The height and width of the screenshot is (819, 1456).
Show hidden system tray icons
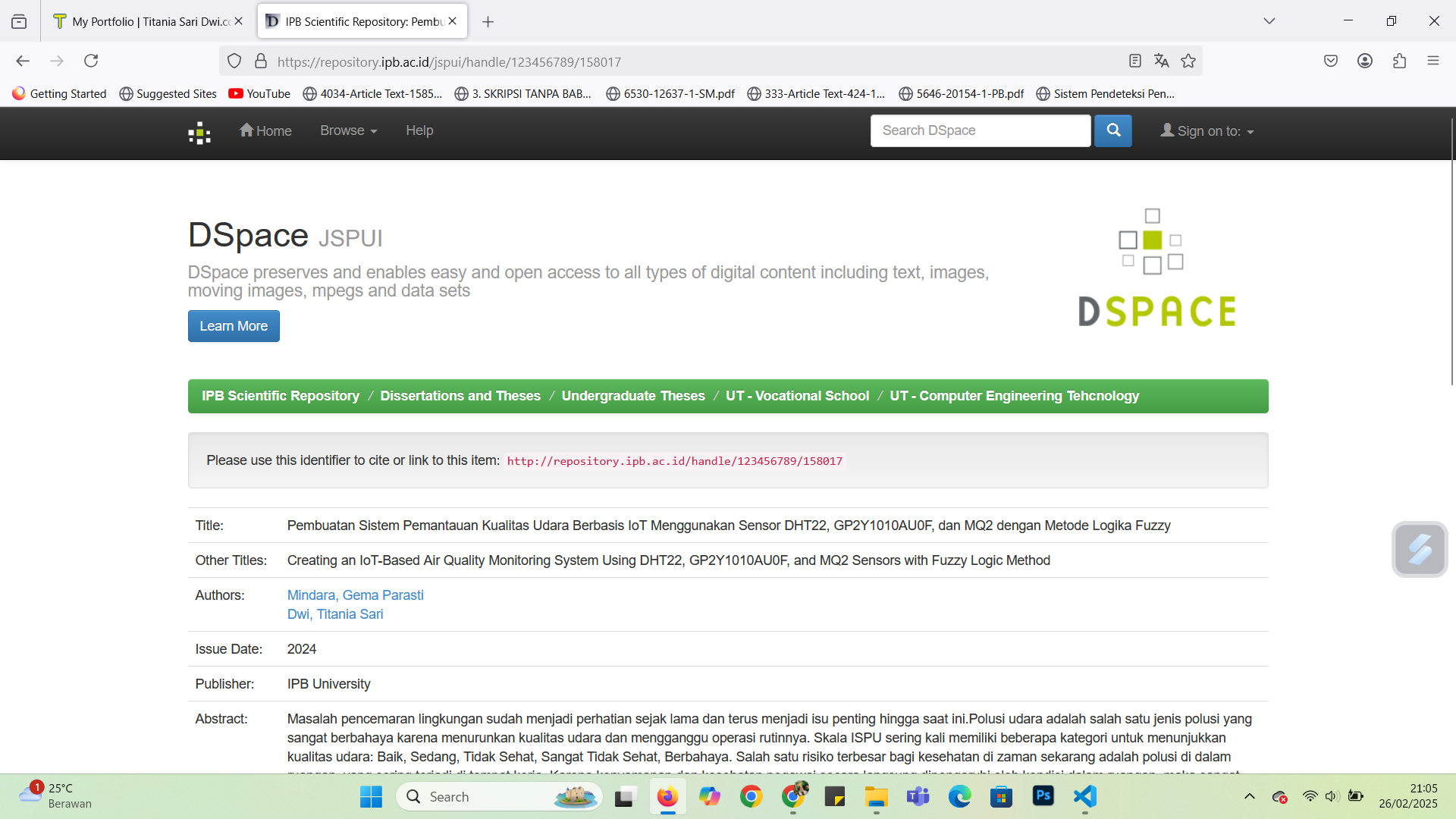click(x=1250, y=796)
